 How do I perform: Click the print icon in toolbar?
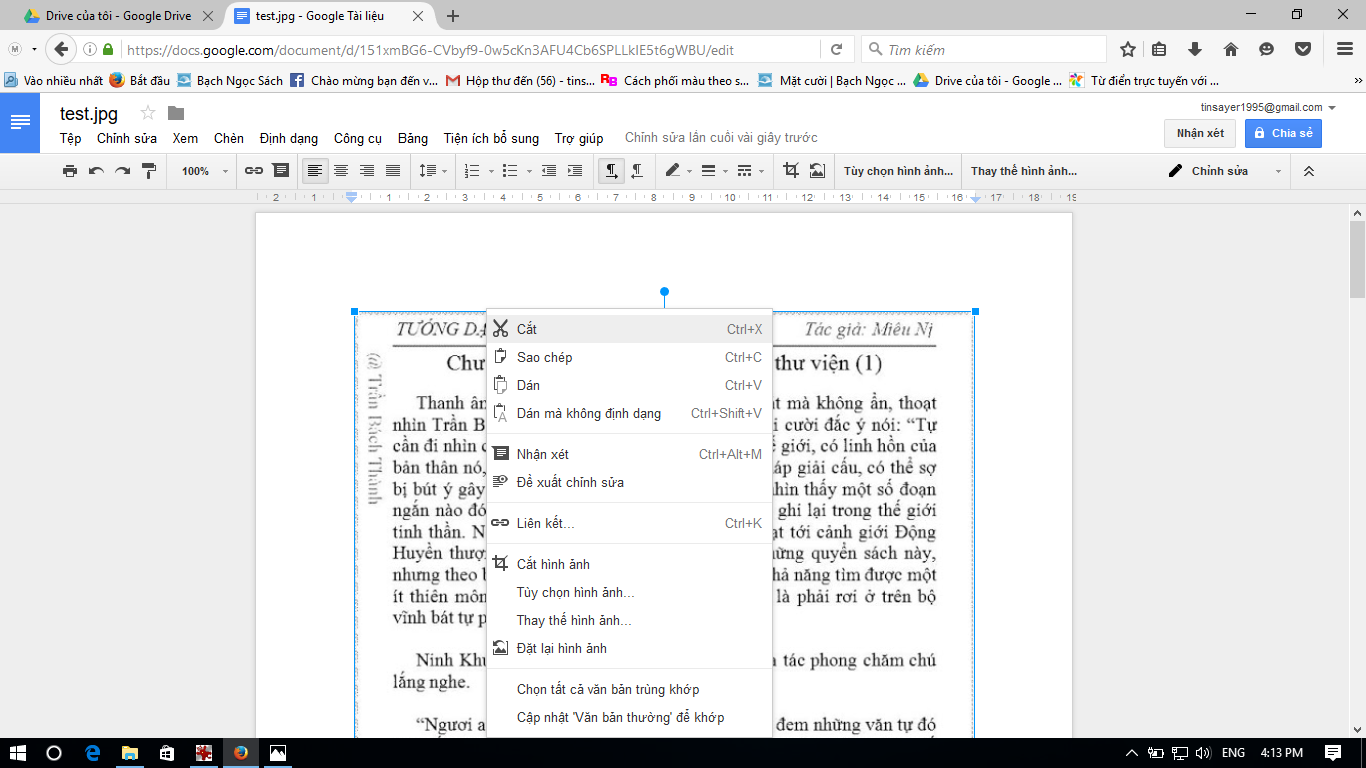(x=70, y=171)
